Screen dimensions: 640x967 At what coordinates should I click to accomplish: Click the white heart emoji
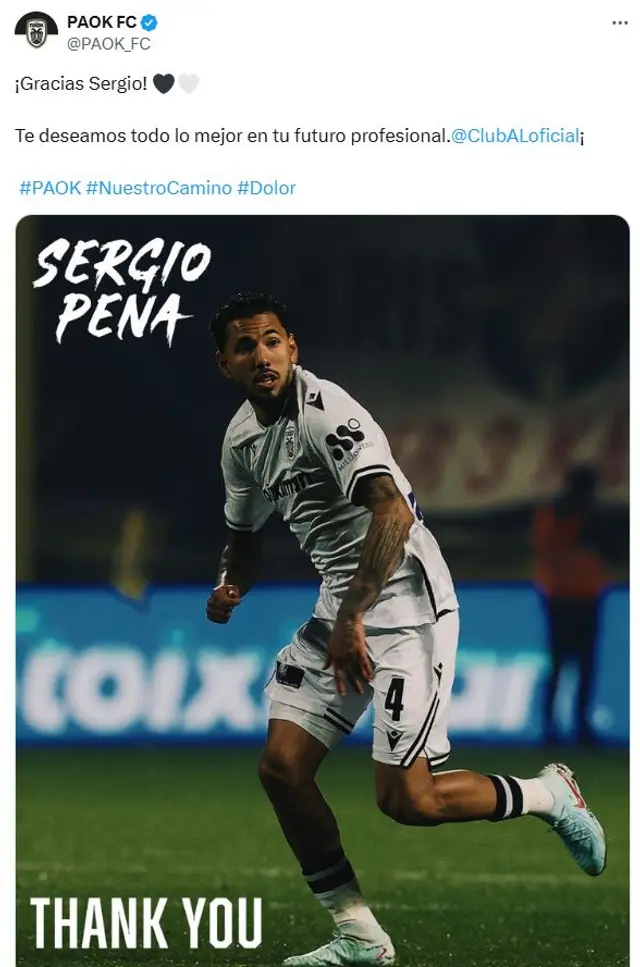pyautogui.click(x=189, y=83)
